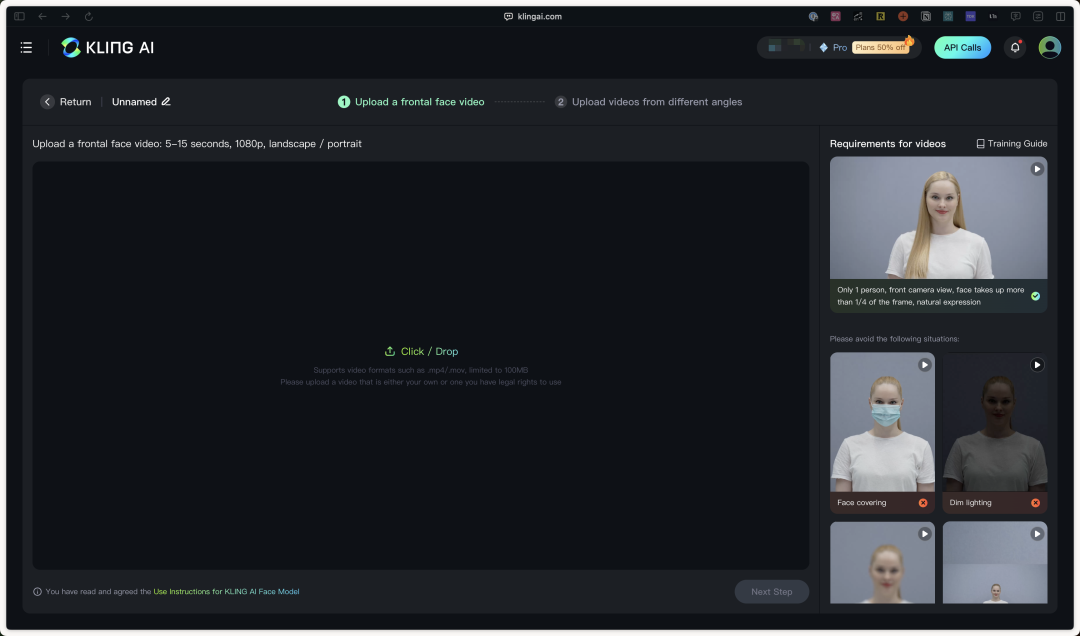
Task: Play the Dim lighting example video
Action: click(1037, 365)
